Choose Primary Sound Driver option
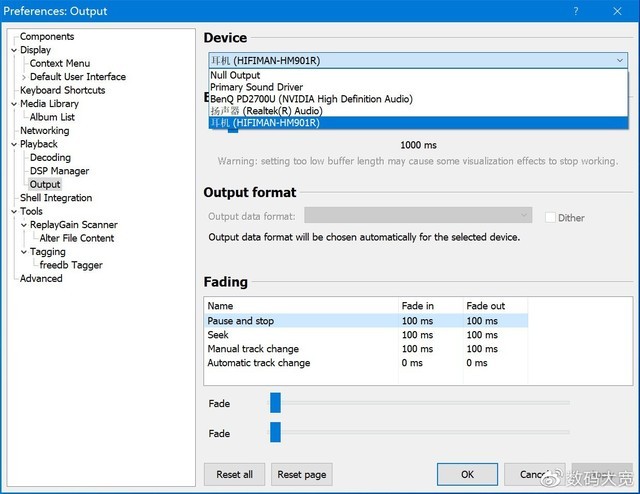Viewport: 640px width, 494px height. (256, 87)
